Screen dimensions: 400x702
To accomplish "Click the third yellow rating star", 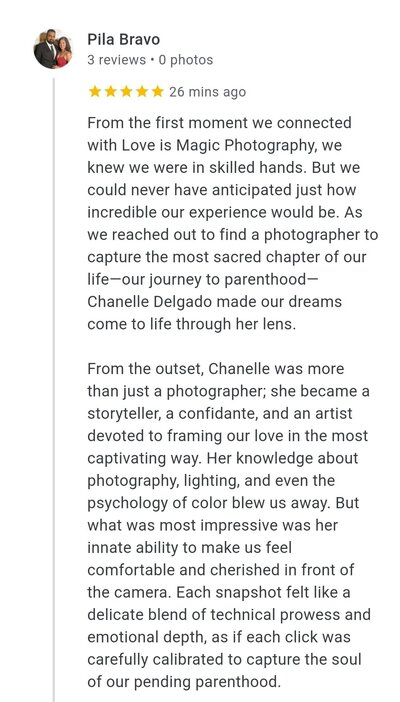I will tap(126, 92).
